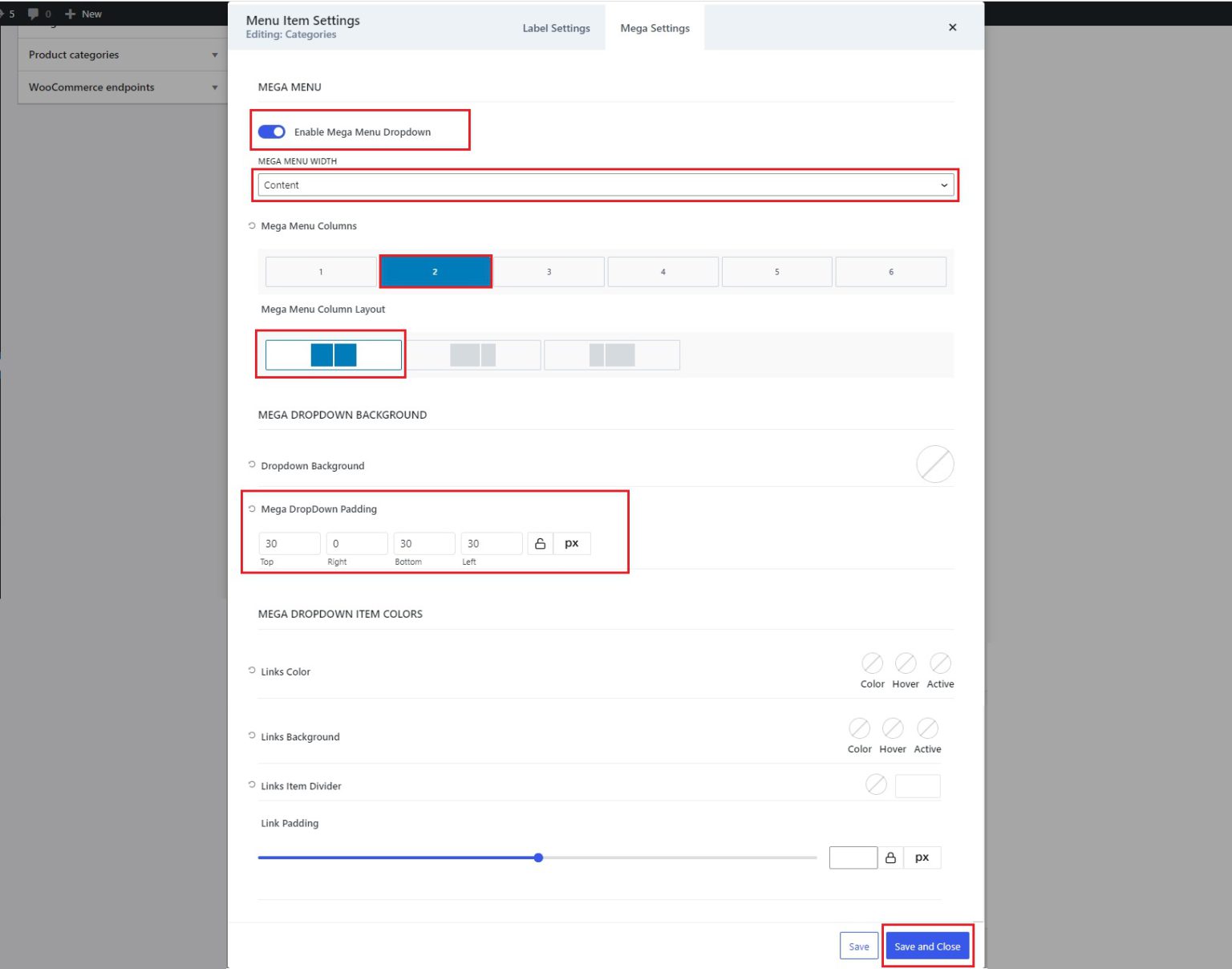This screenshot has width=1232, height=969.
Task: Click the px unit button for Mega DropDown Padding
Action: [571, 543]
